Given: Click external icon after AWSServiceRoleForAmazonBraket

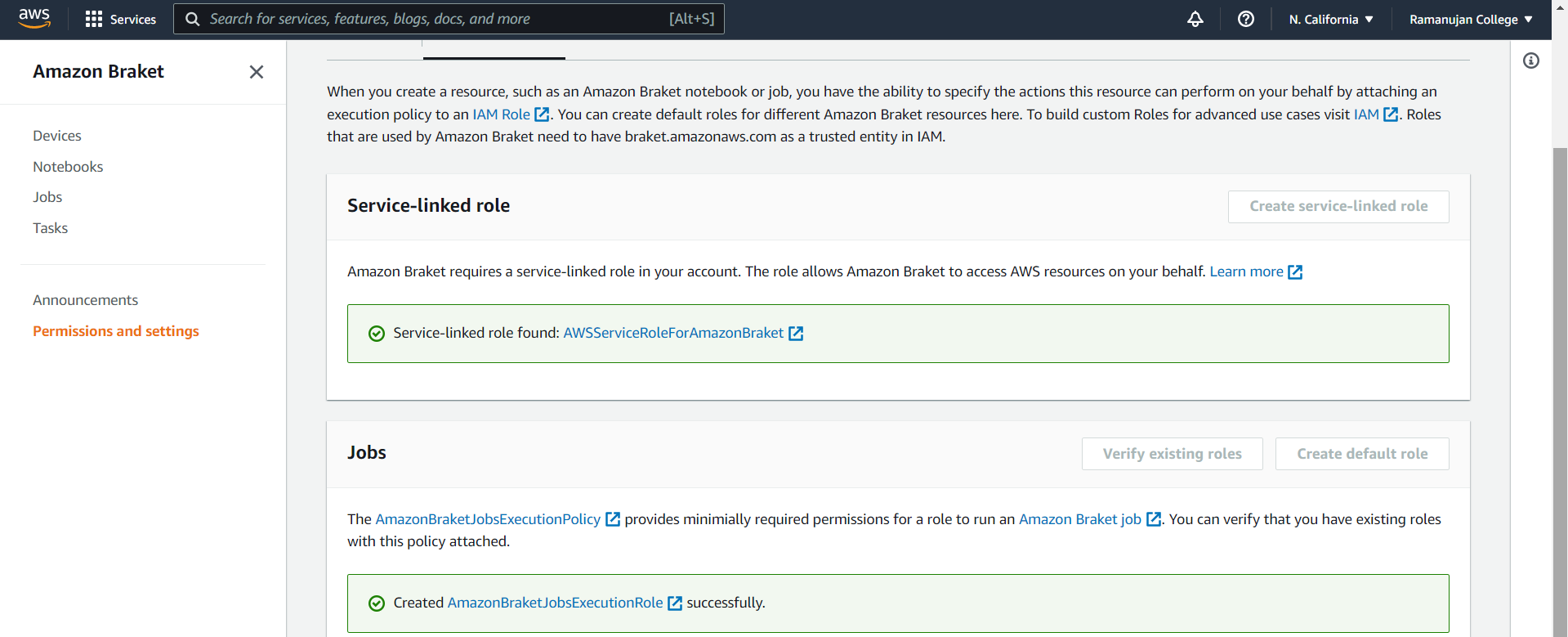Looking at the screenshot, I should tap(796, 333).
